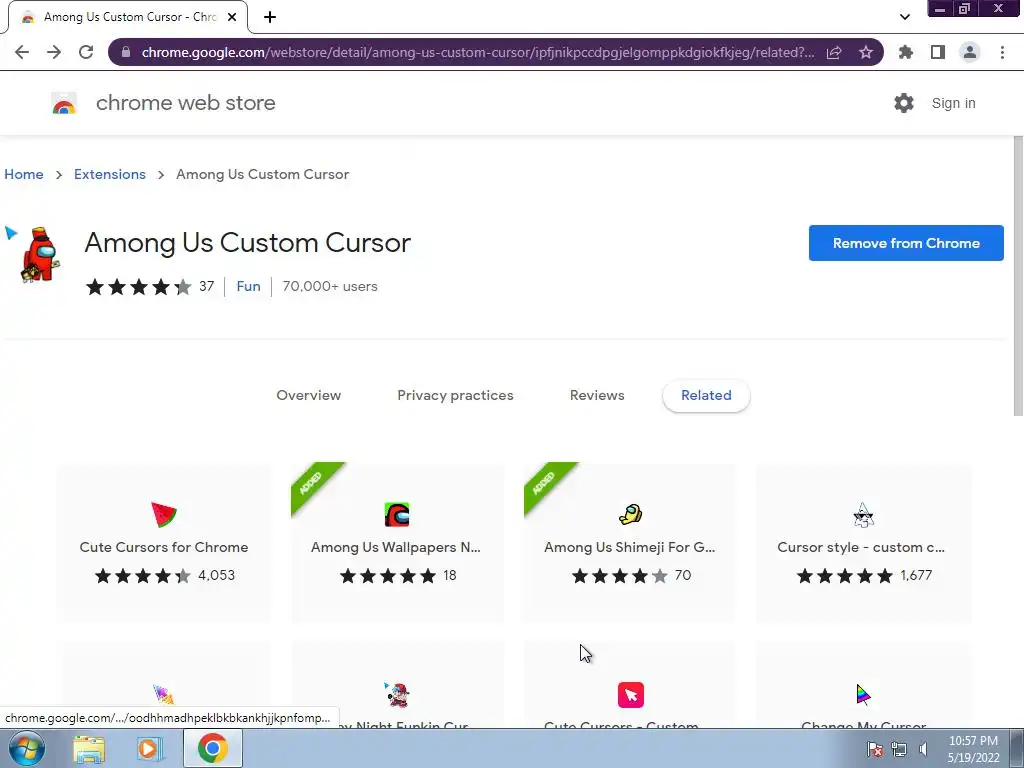1024x768 pixels.
Task: Sign in to the web store
Action: (x=953, y=103)
